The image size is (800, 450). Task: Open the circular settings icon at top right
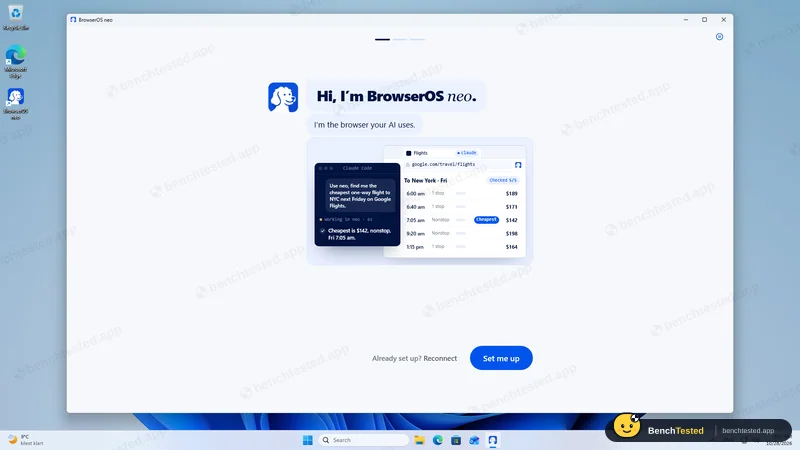coord(719,37)
